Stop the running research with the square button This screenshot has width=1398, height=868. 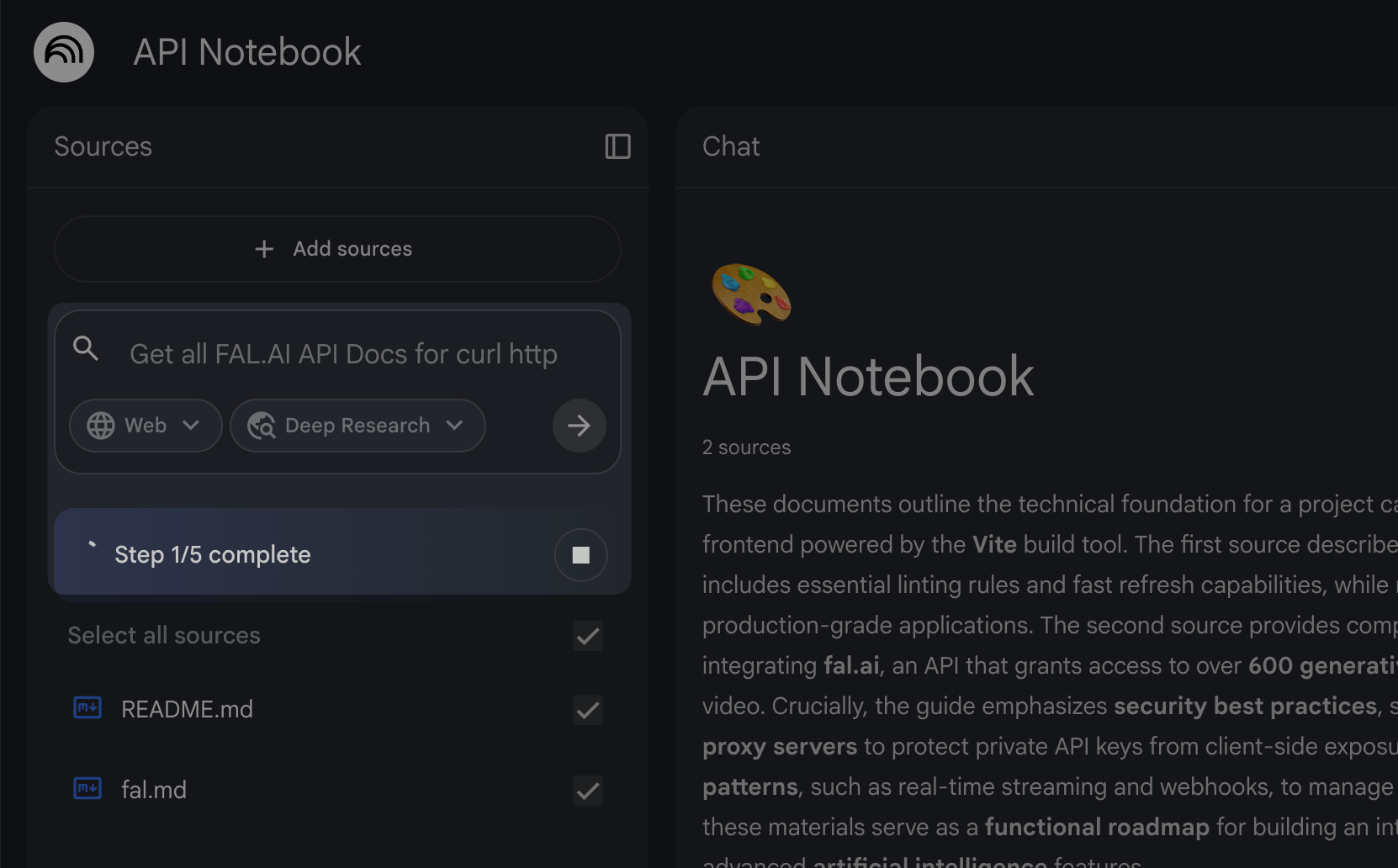580,554
